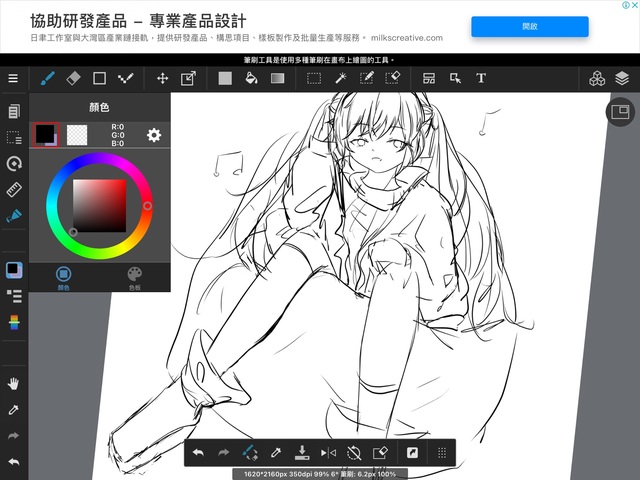Expand the bottom shortcut bar grid handle
The height and width of the screenshot is (480, 640).
point(441,453)
